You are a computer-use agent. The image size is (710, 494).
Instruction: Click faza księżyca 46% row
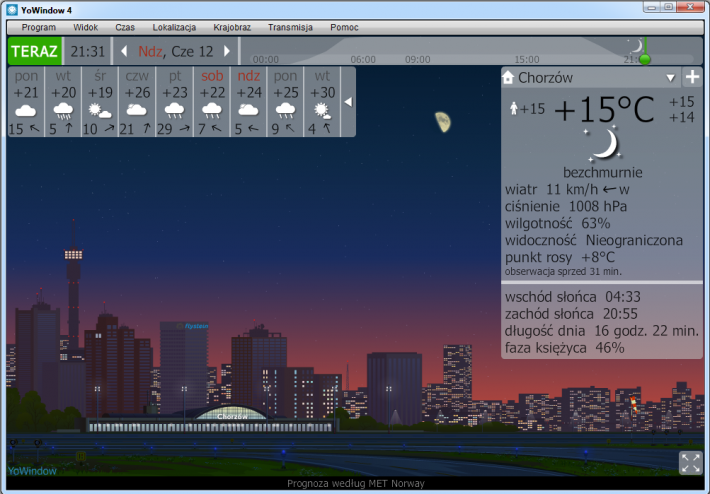coord(565,348)
